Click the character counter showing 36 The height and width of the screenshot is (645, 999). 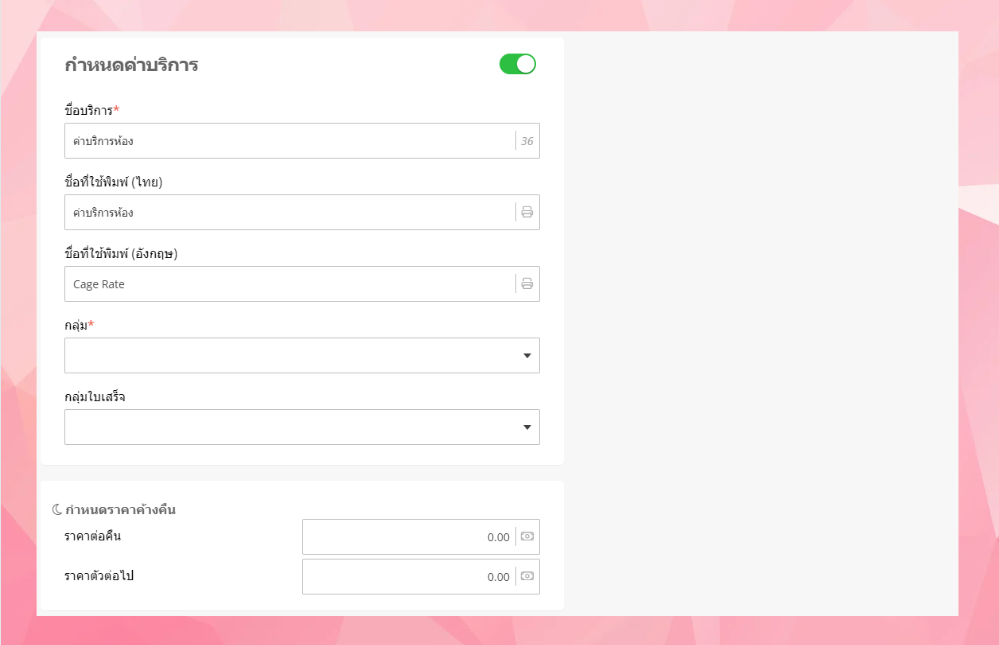[527, 141]
